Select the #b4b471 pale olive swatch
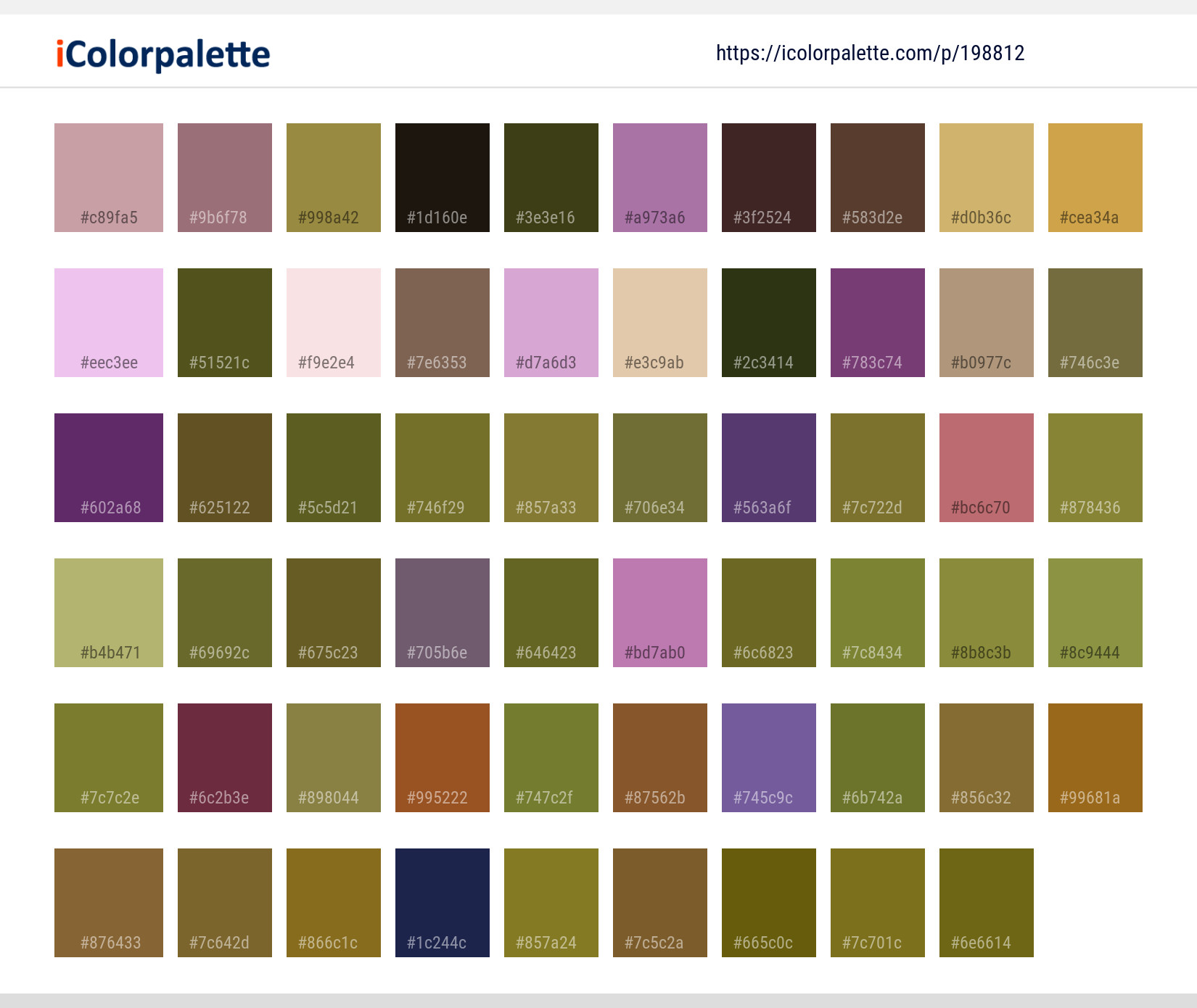The width and height of the screenshot is (1197, 1008). [x=108, y=612]
